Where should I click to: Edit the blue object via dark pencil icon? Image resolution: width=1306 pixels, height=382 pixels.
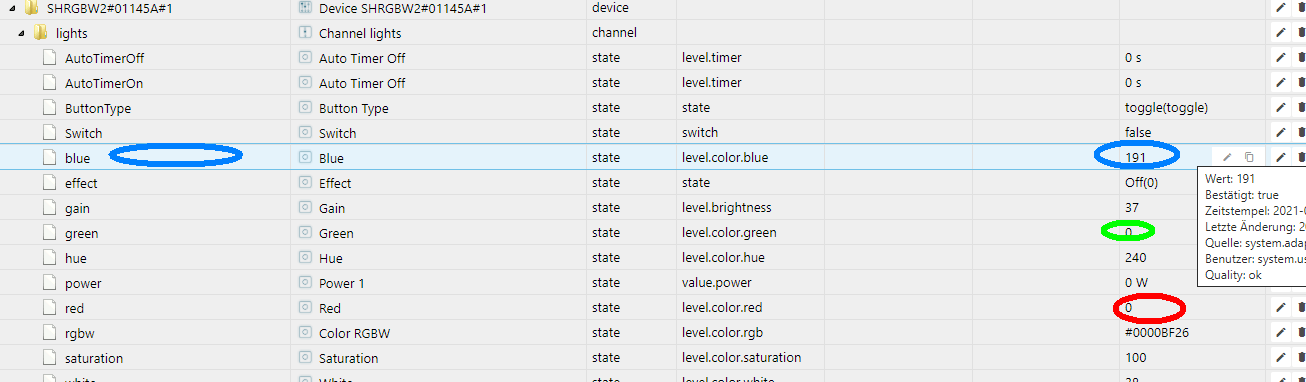click(1280, 158)
